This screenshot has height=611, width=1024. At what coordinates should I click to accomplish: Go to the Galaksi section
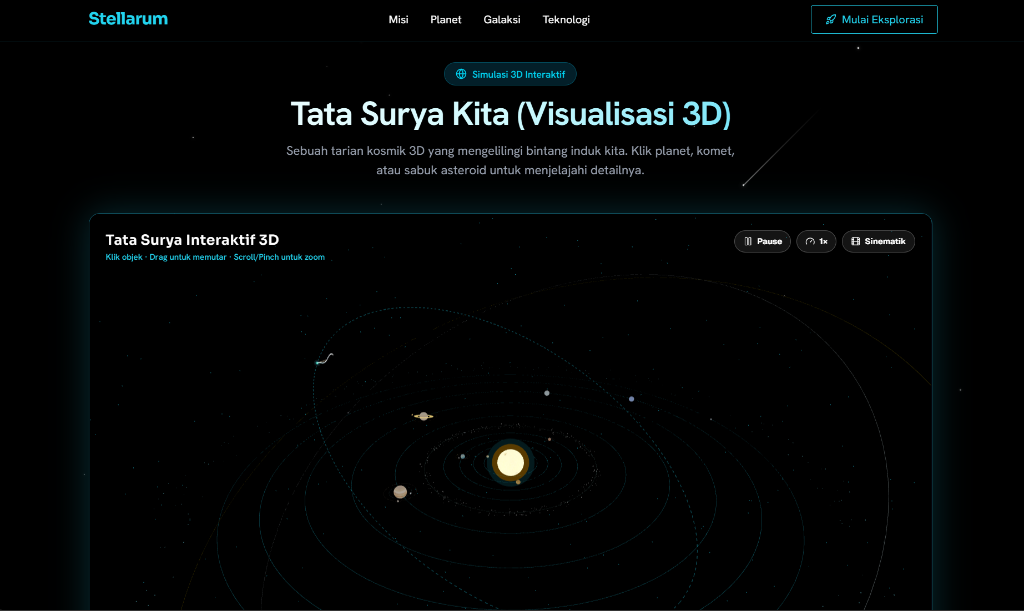point(502,20)
